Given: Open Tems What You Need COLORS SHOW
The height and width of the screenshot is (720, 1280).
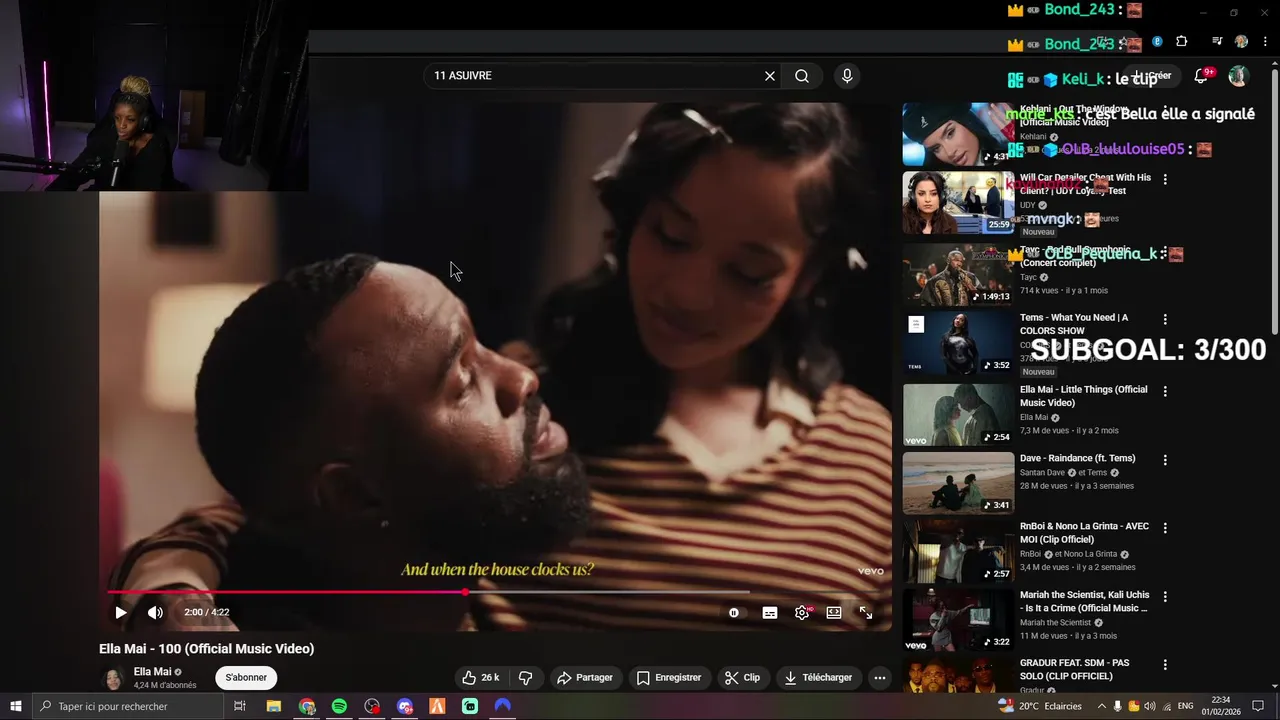Looking at the screenshot, I should 958,343.
